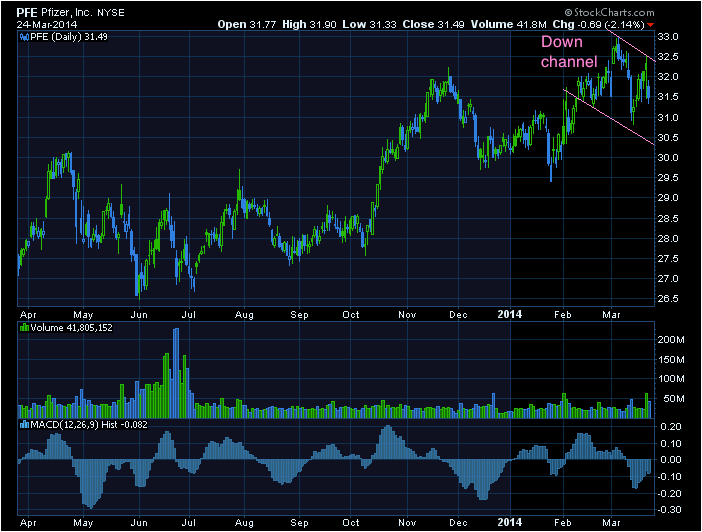Click the 'Aug' label under the price chart
The image size is (702, 532).
pyautogui.click(x=244, y=315)
